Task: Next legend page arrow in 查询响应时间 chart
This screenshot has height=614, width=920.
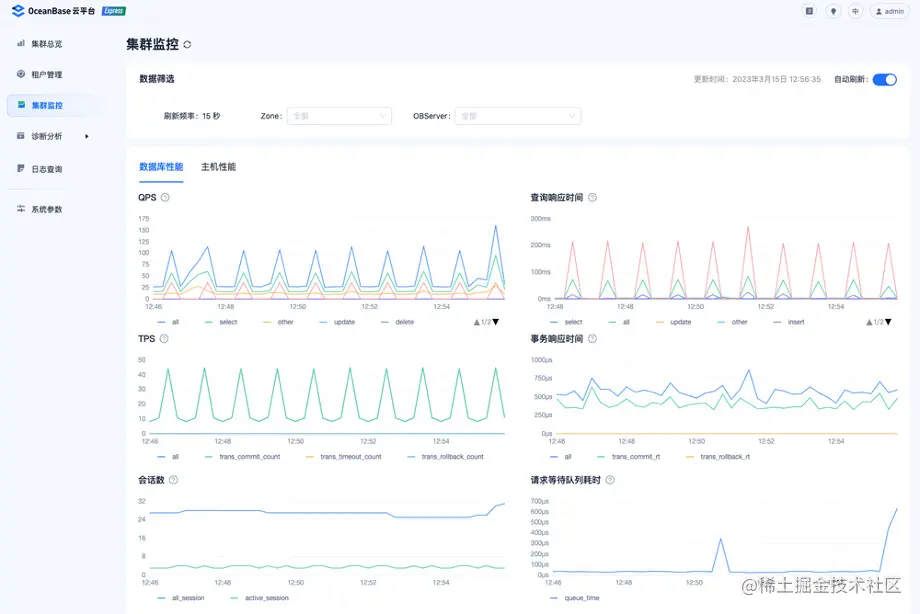Action: [888, 322]
